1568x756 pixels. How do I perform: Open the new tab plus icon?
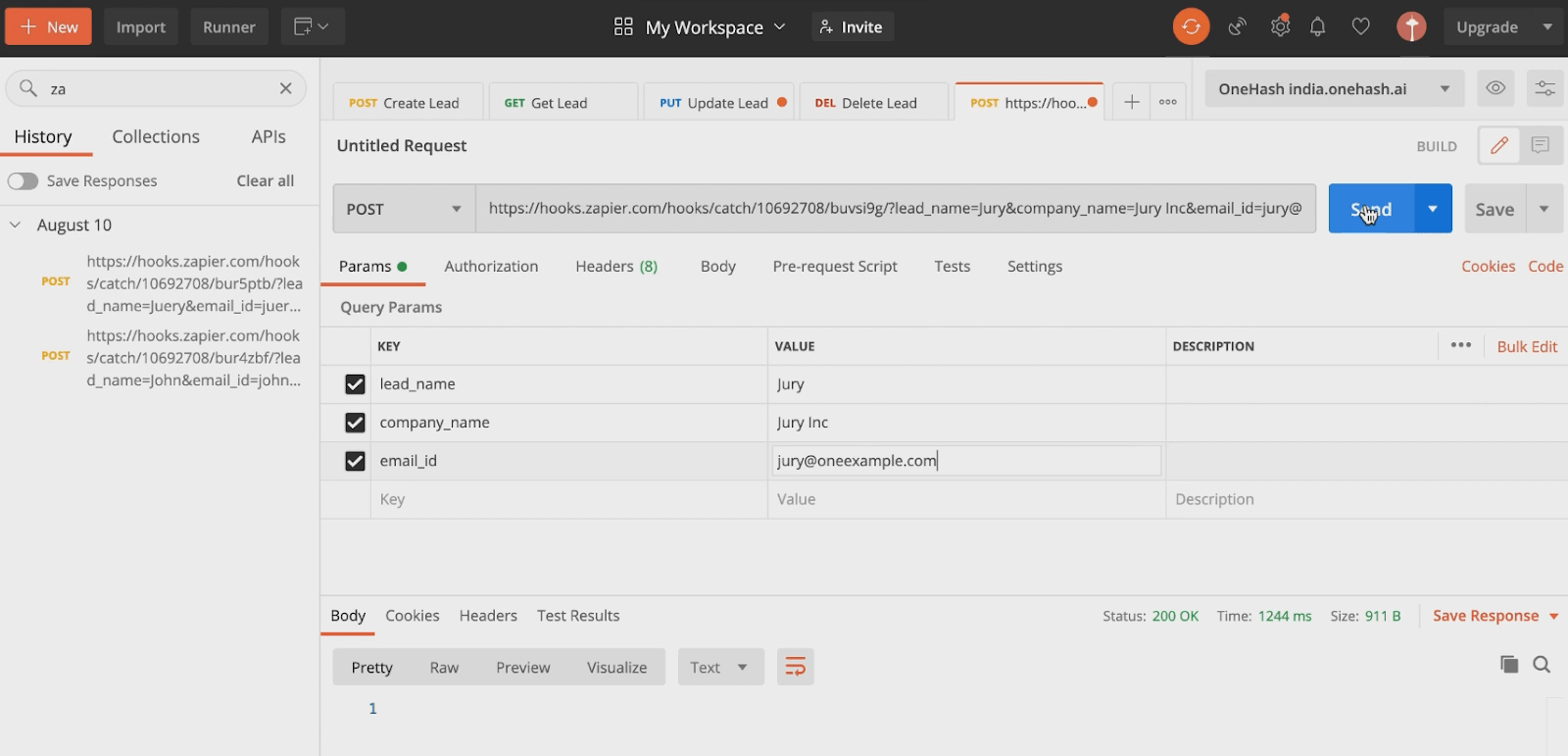(1131, 102)
